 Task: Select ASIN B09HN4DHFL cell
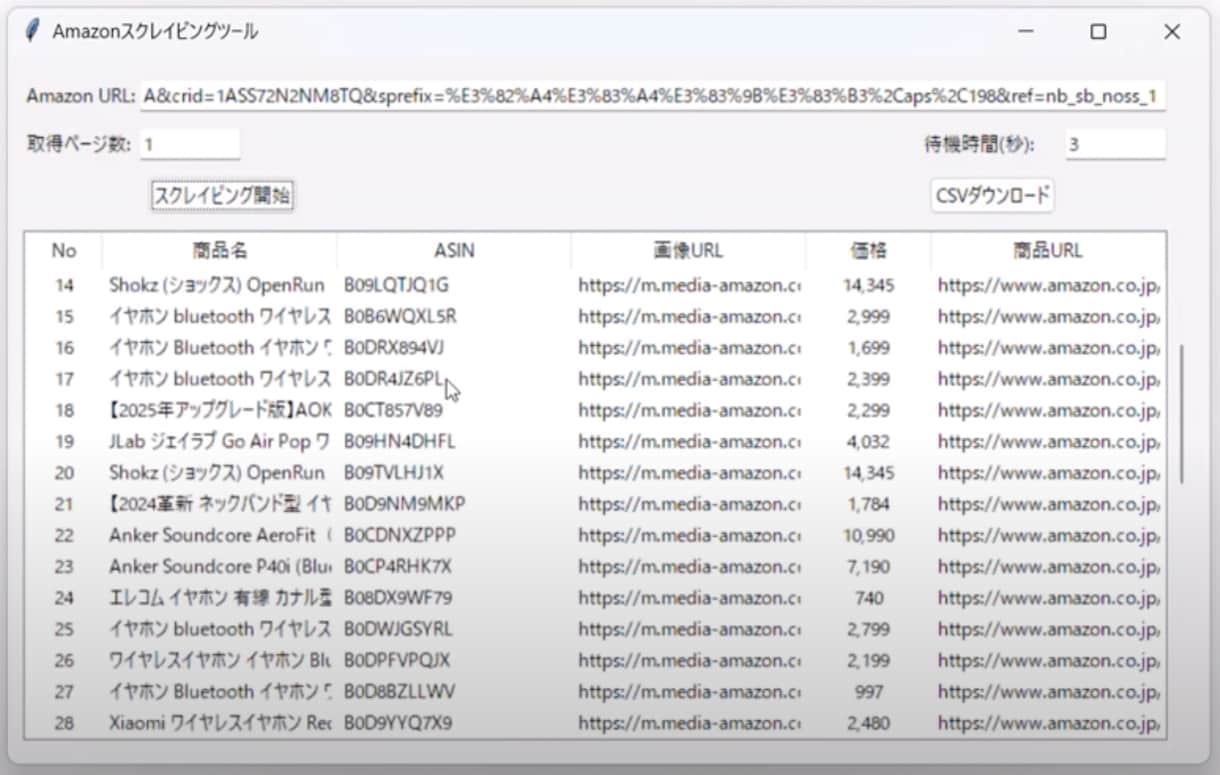(x=399, y=441)
